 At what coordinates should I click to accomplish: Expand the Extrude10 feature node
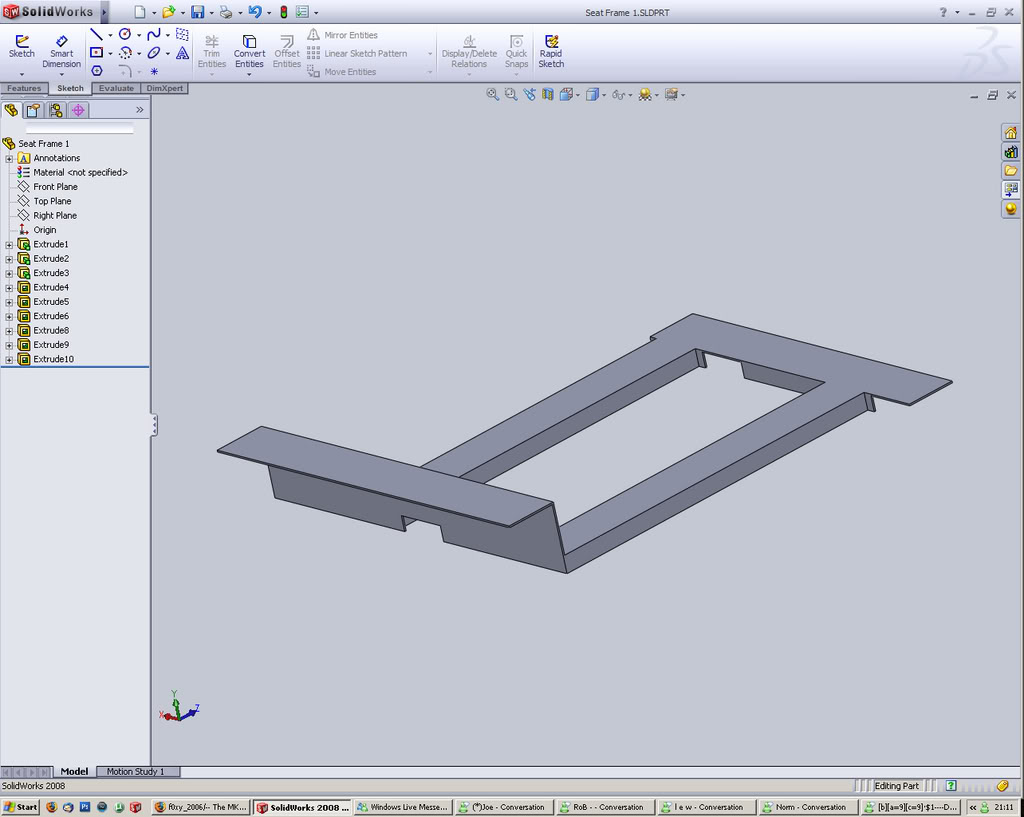pos(9,360)
